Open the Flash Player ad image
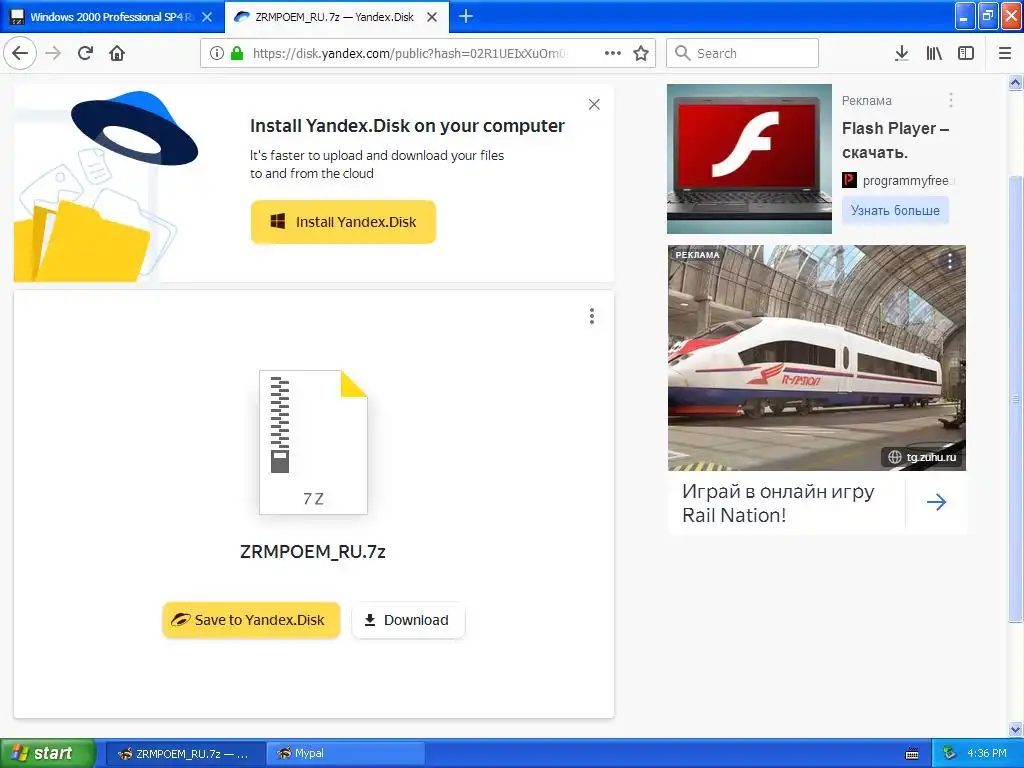Image resolution: width=1024 pixels, height=768 pixels. coord(749,159)
